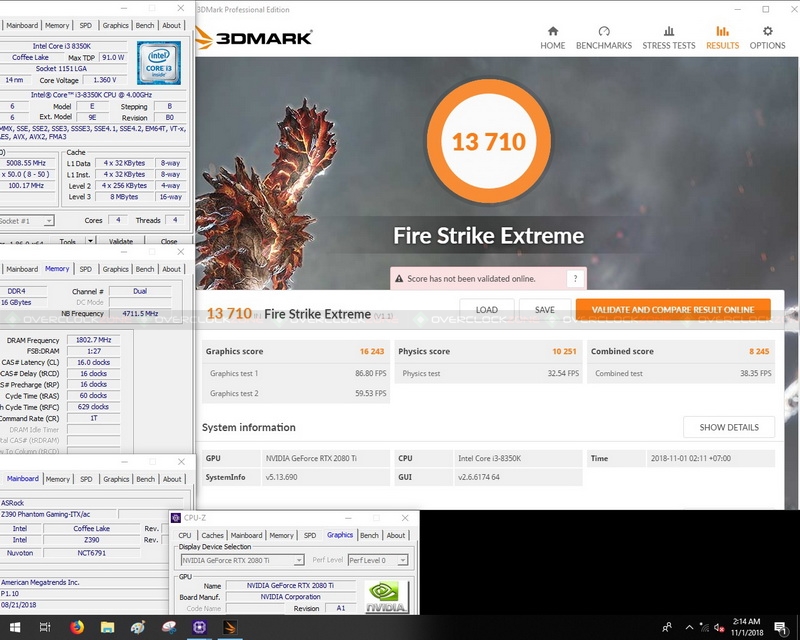Screen dimensions: 800x640
Task: Click the Graphics score value 16 243
Action: pyautogui.click(x=371, y=352)
